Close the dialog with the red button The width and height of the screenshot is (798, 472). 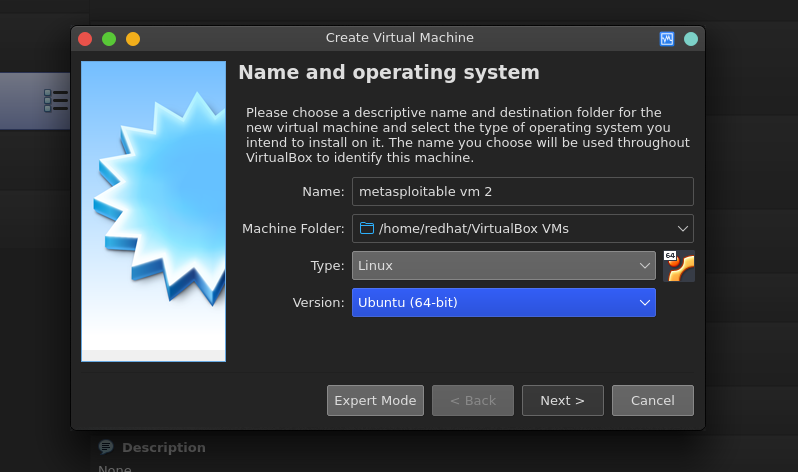coord(85,39)
